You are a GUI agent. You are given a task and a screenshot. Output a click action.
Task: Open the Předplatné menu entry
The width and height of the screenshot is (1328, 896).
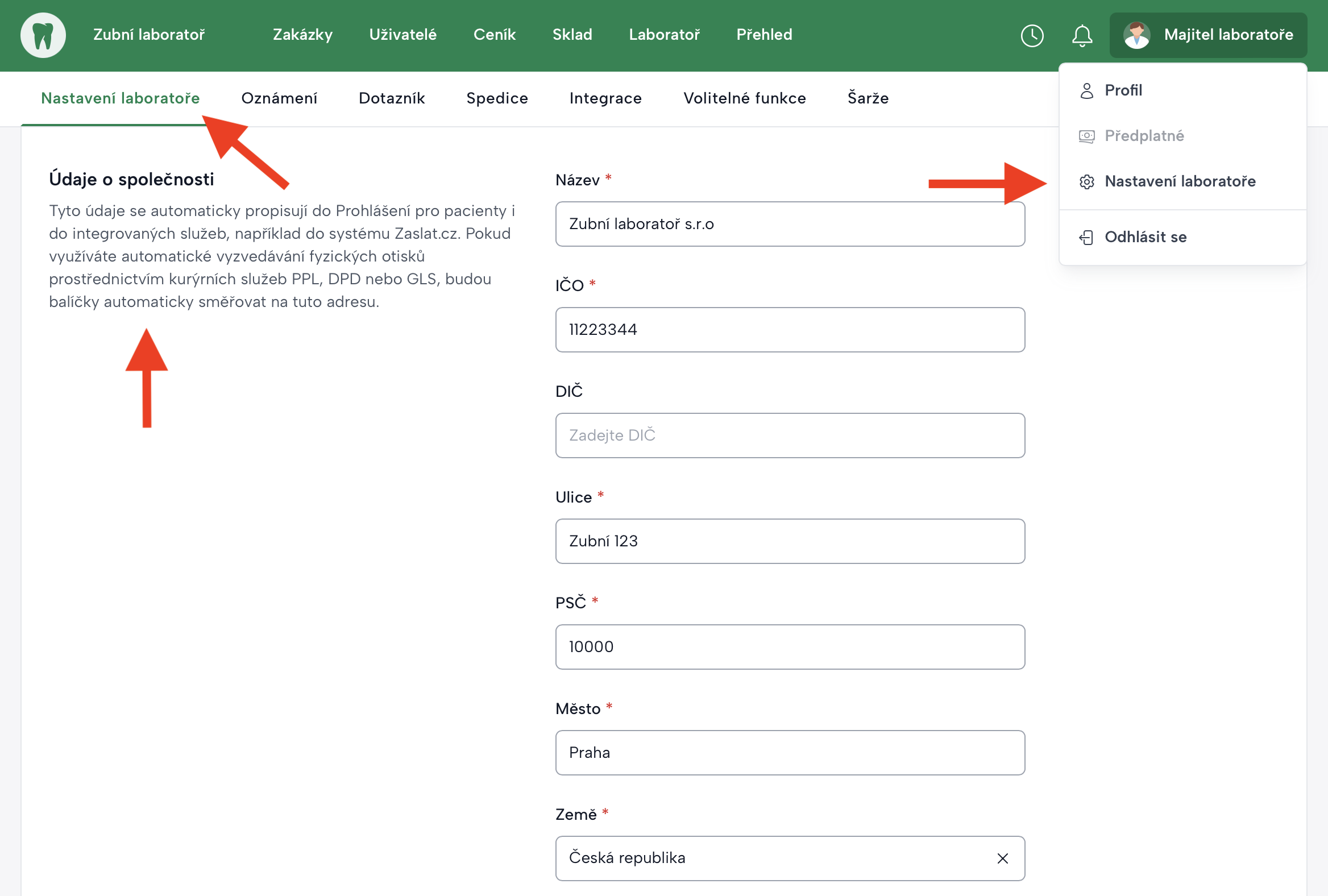(x=1143, y=136)
